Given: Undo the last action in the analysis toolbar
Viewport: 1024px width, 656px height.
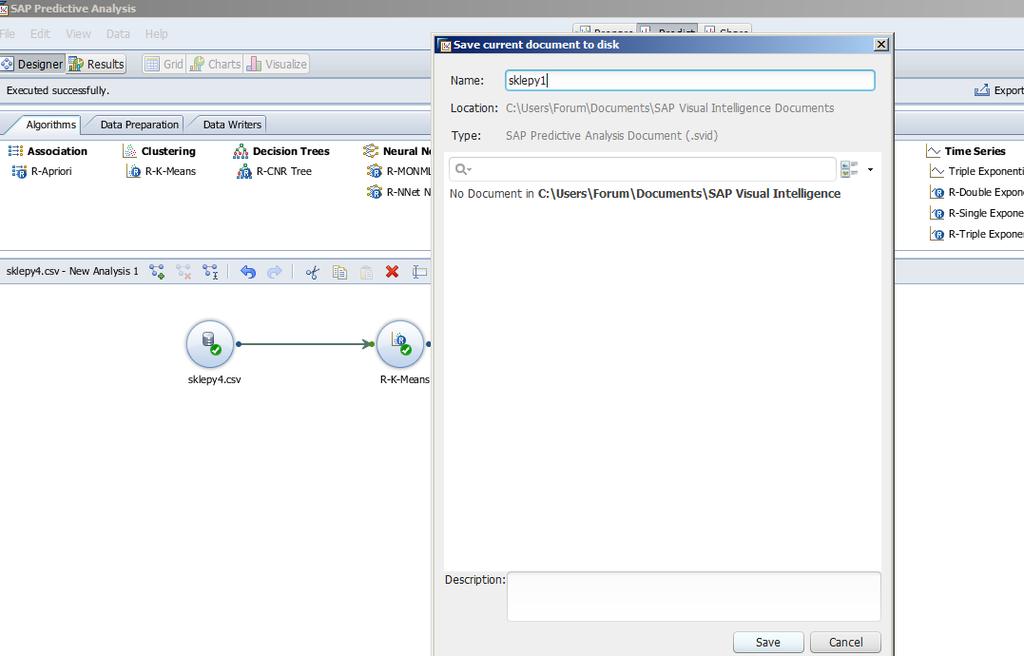Looking at the screenshot, I should [248, 272].
